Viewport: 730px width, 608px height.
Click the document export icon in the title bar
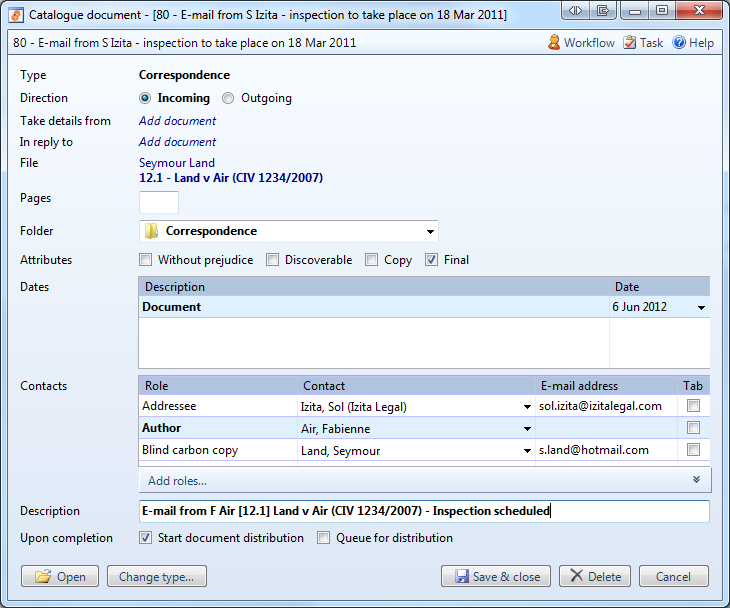(x=603, y=10)
